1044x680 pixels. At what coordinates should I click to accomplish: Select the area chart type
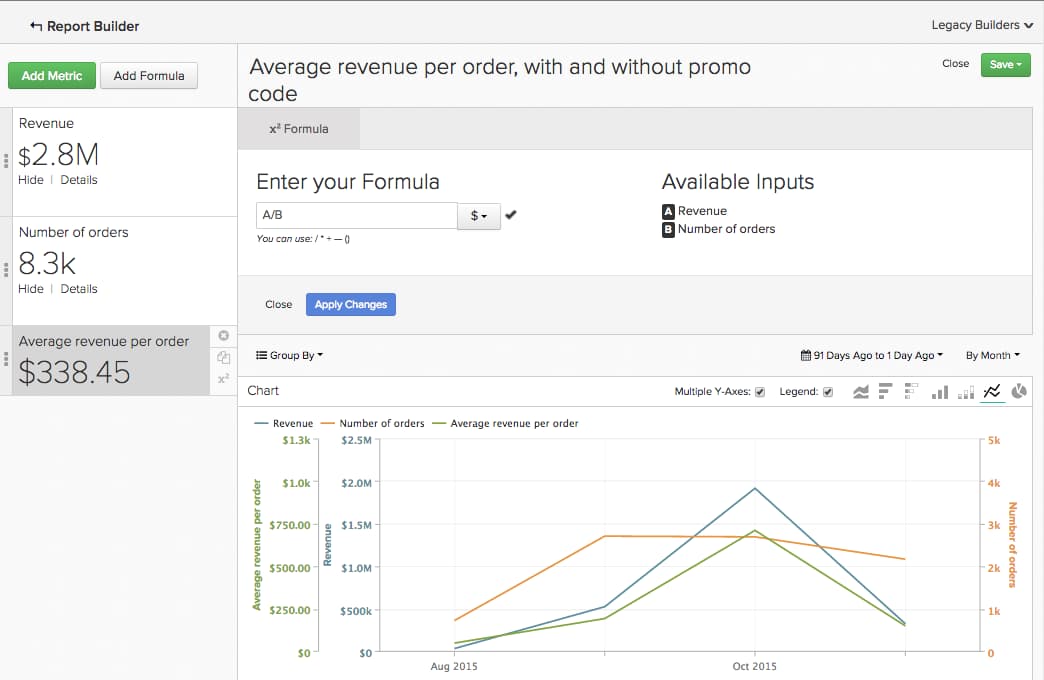point(861,391)
